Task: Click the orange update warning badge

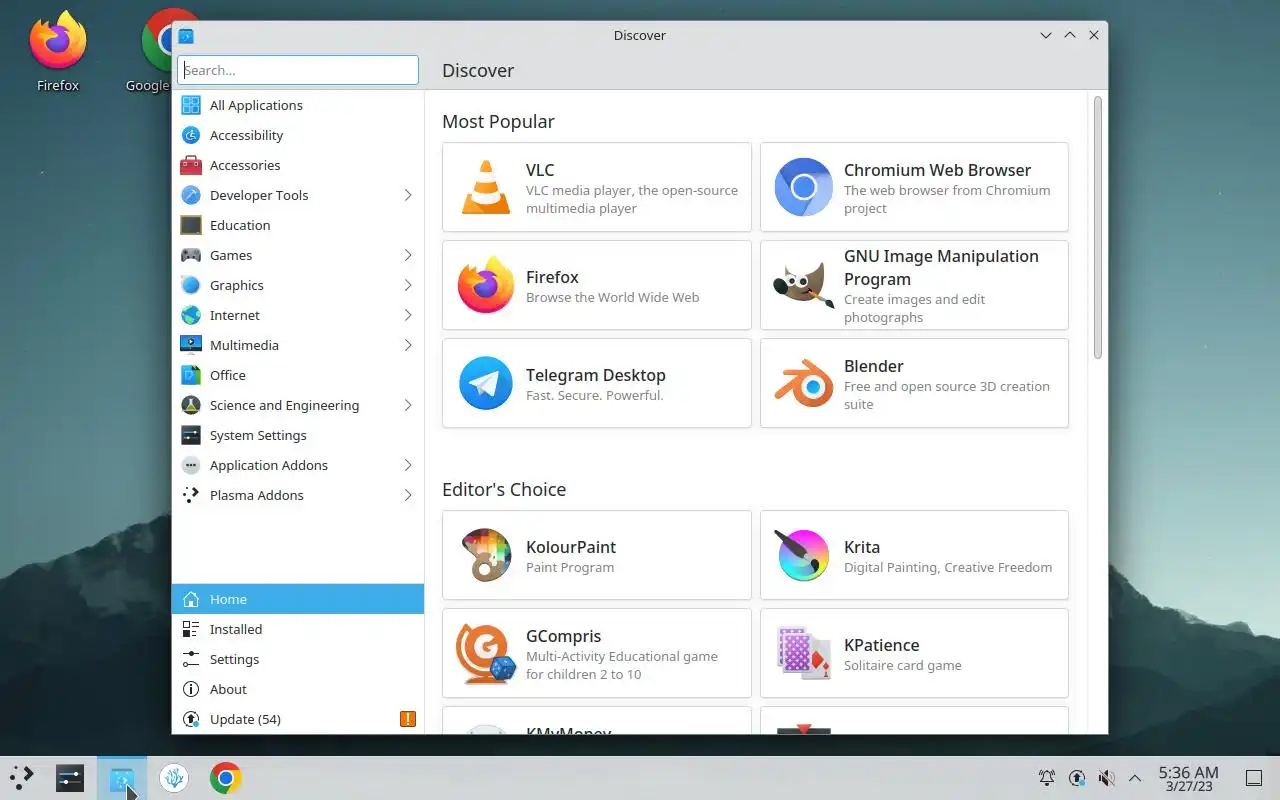Action: (408, 719)
